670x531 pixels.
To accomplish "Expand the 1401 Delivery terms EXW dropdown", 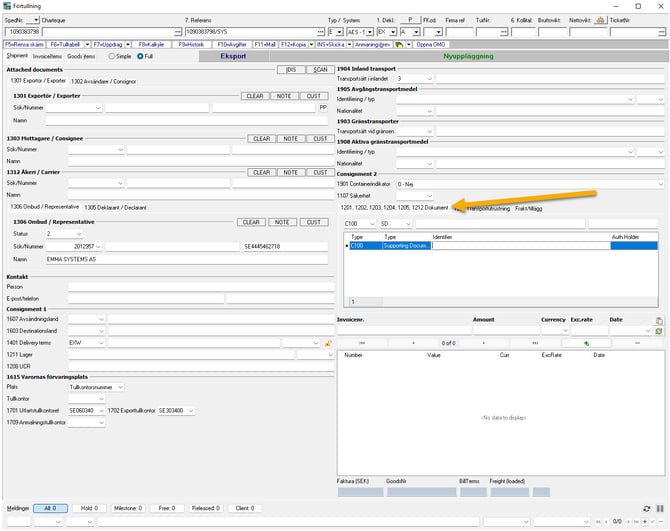I will (101, 342).
